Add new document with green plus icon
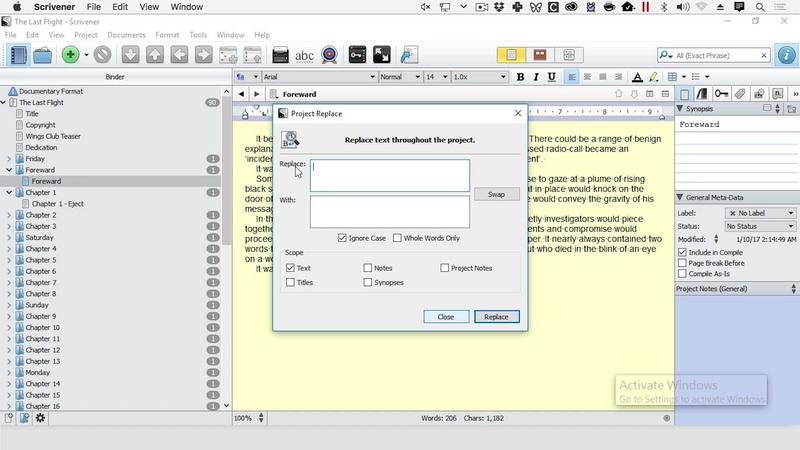 click(x=70, y=55)
